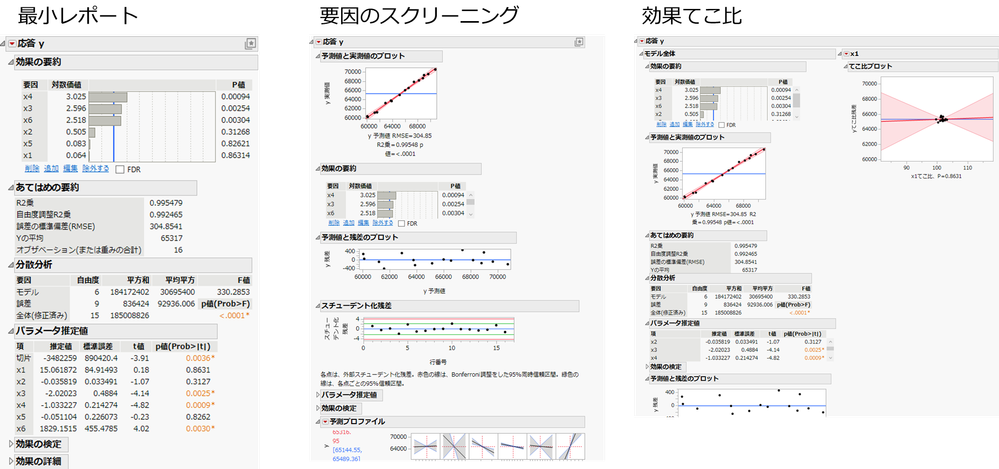Click x5 row in 最小レポート 効果の要約
Viewport: 999px width, 469px height.
click(x=138, y=143)
